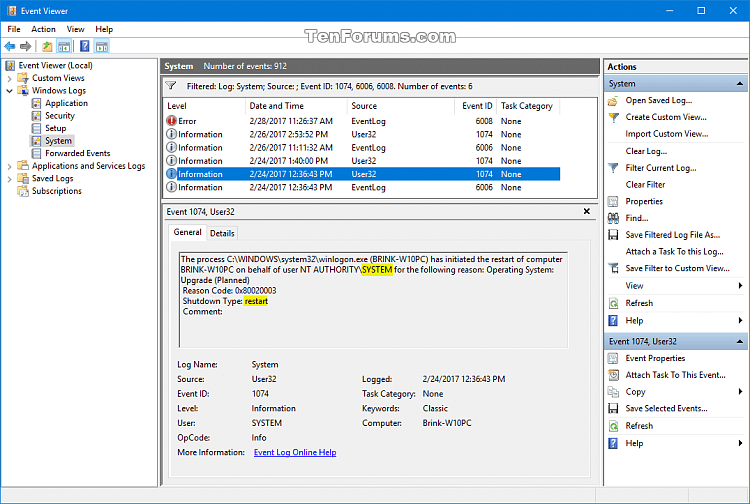Open the File menu
Viewport: 750px width, 504px height.
[x=14, y=29]
